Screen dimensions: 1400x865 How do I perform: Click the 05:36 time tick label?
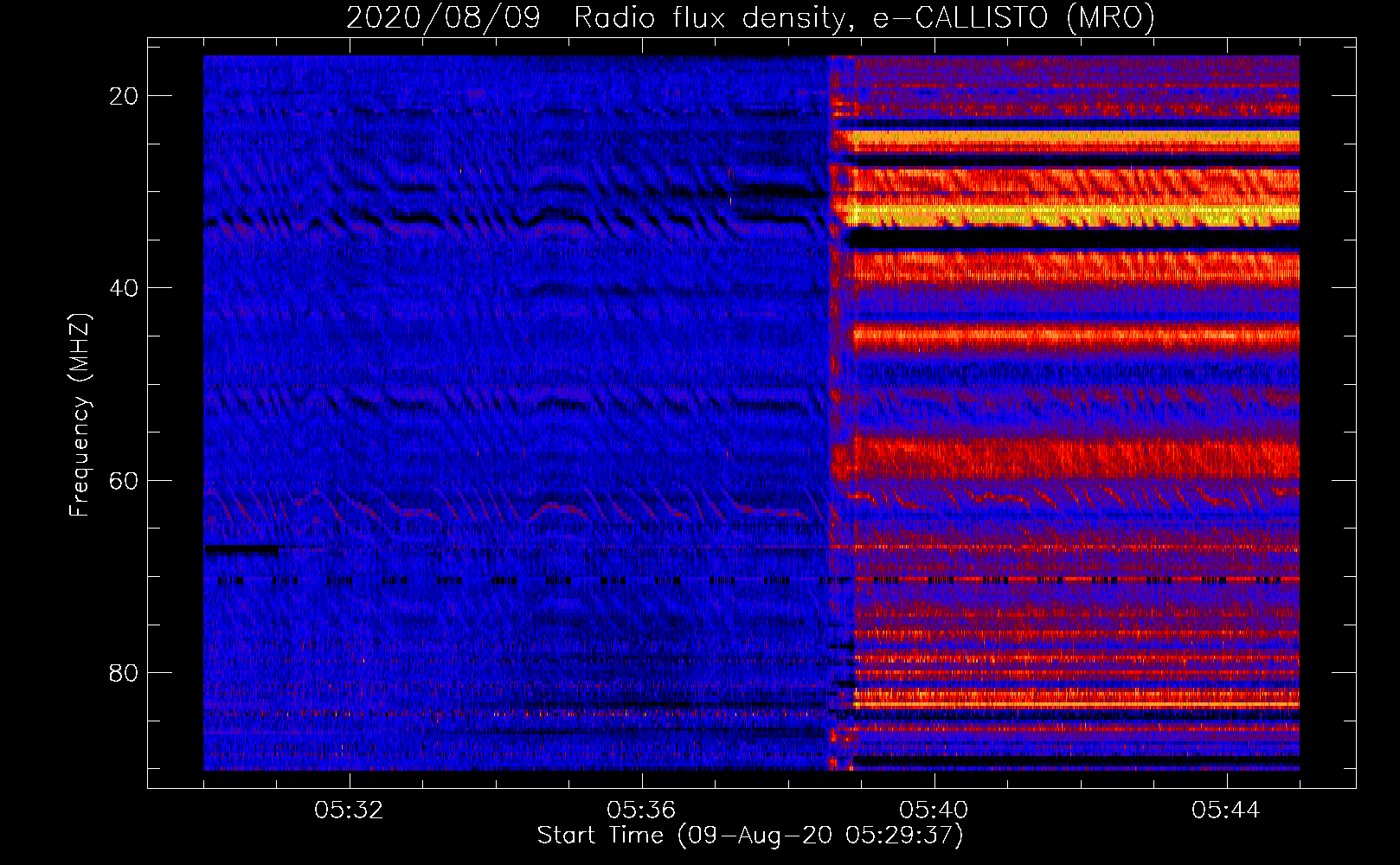coord(641,811)
